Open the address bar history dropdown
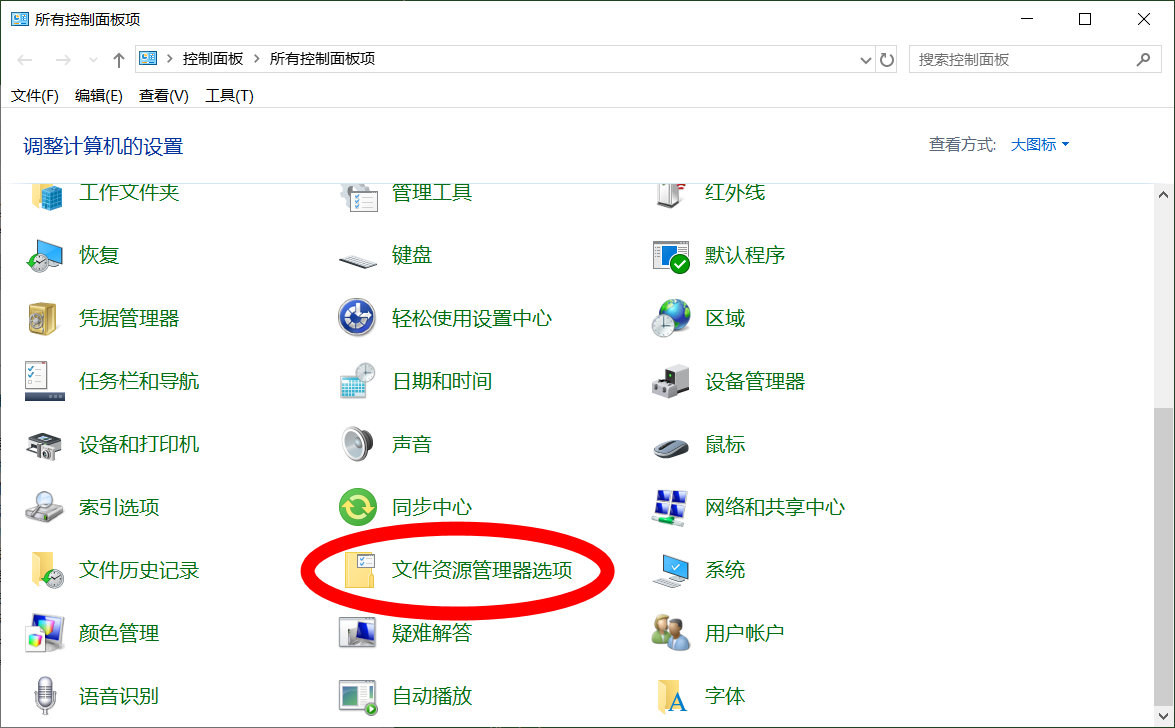 pos(866,59)
